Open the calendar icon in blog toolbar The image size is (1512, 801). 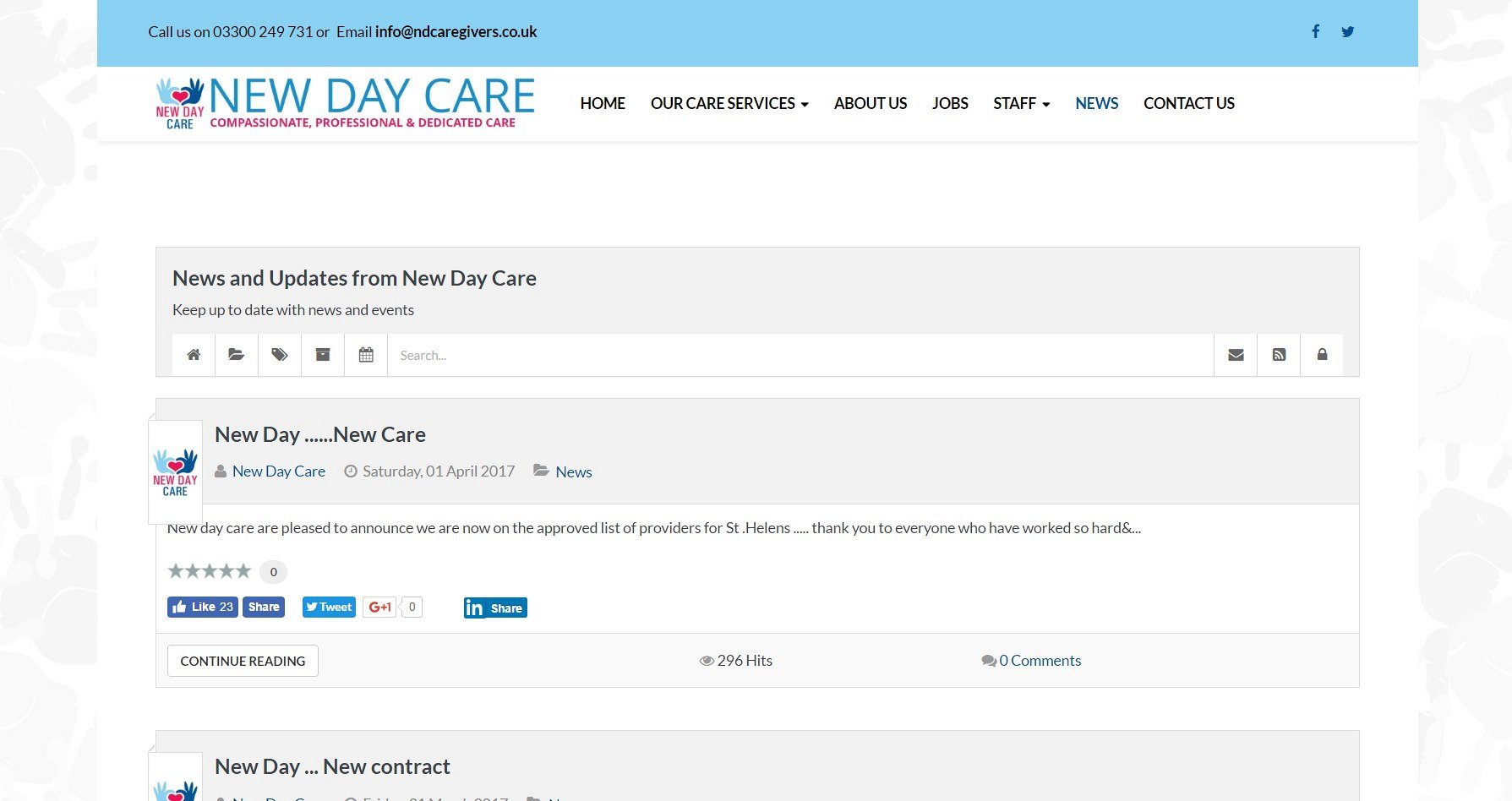tap(366, 355)
